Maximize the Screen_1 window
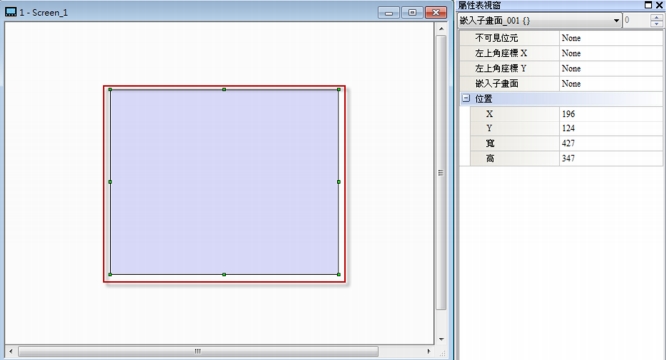 [412, 13]
